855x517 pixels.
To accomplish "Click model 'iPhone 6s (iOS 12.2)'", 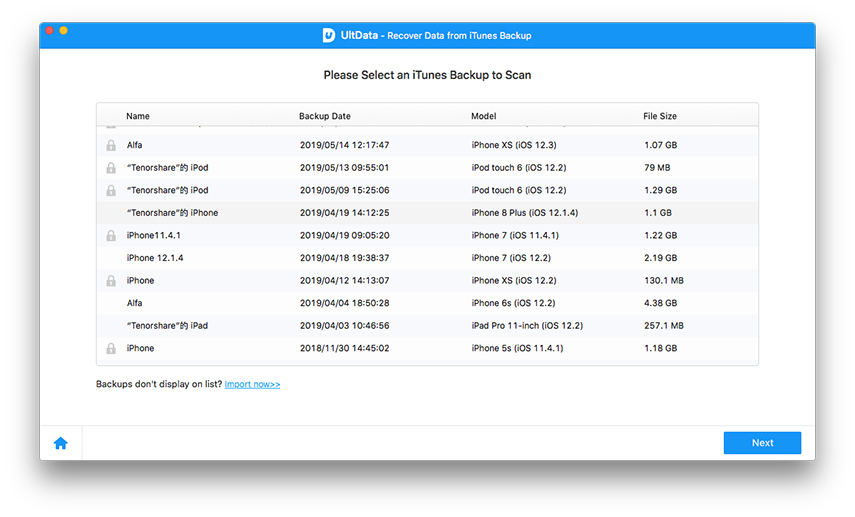I will pyautogui.click(x=513, y=303).
